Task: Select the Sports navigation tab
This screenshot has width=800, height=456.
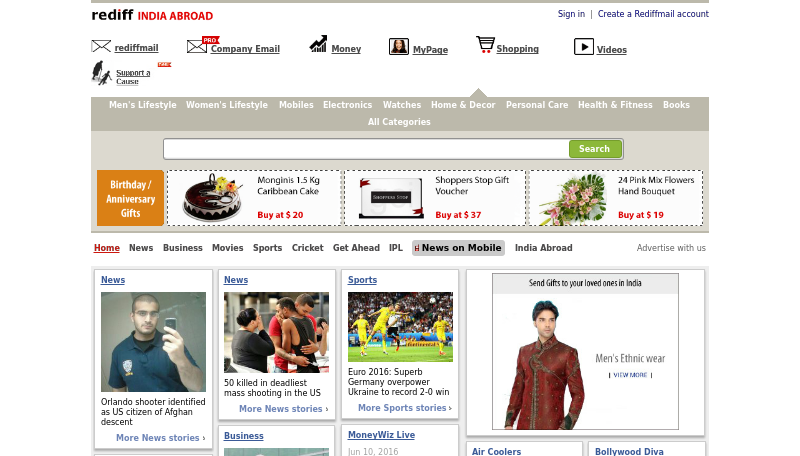Action: (x=267, y=248)
